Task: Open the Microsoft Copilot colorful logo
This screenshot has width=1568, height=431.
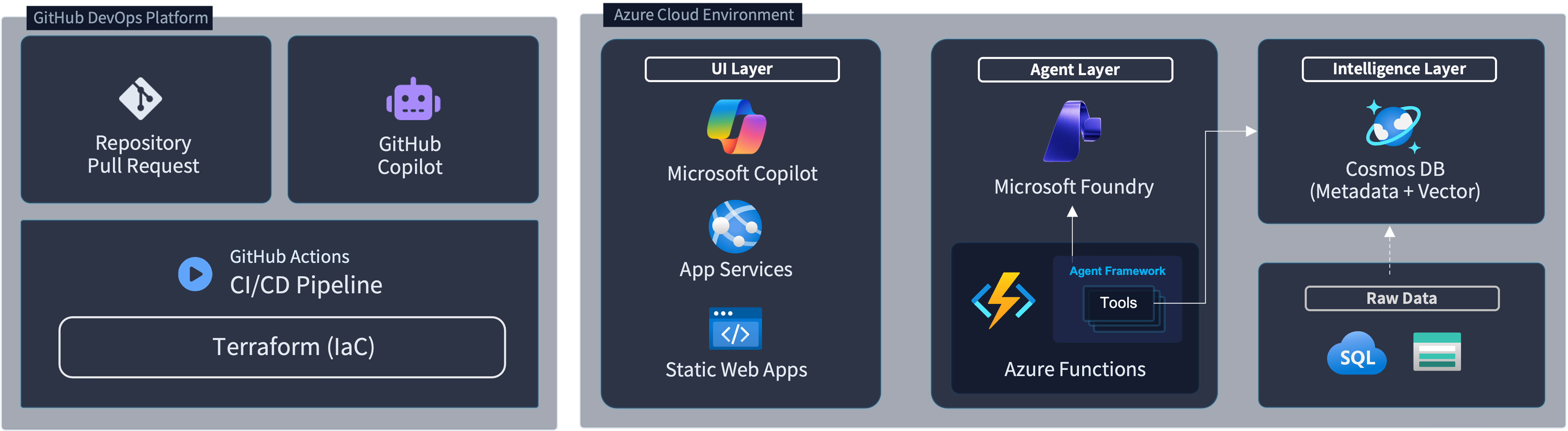Action: coord(737,127)
